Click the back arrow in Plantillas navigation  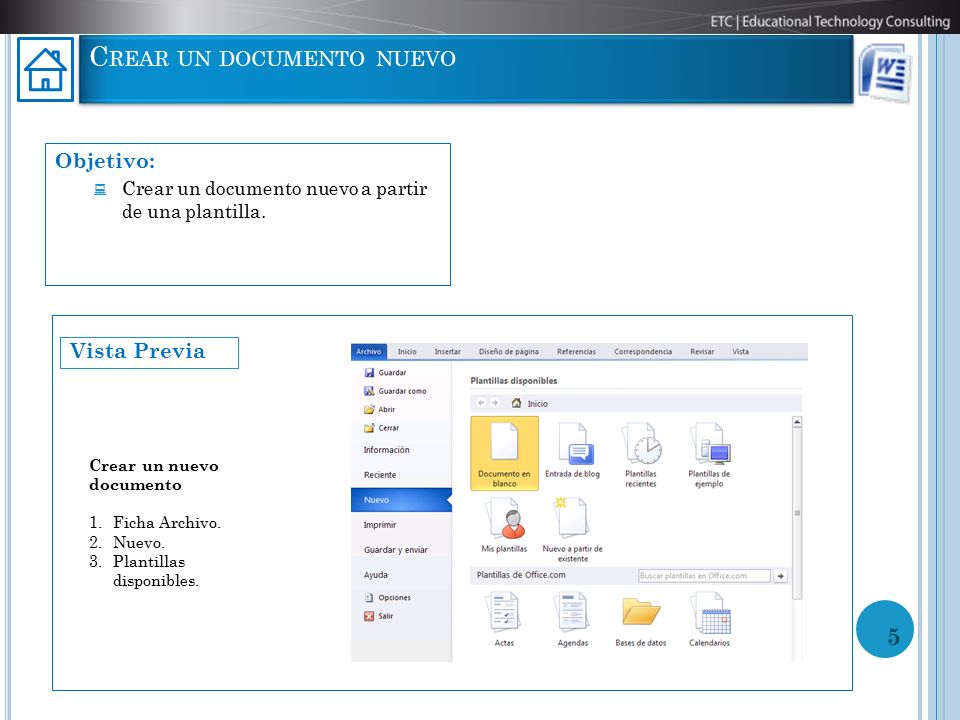pos(481,403)
